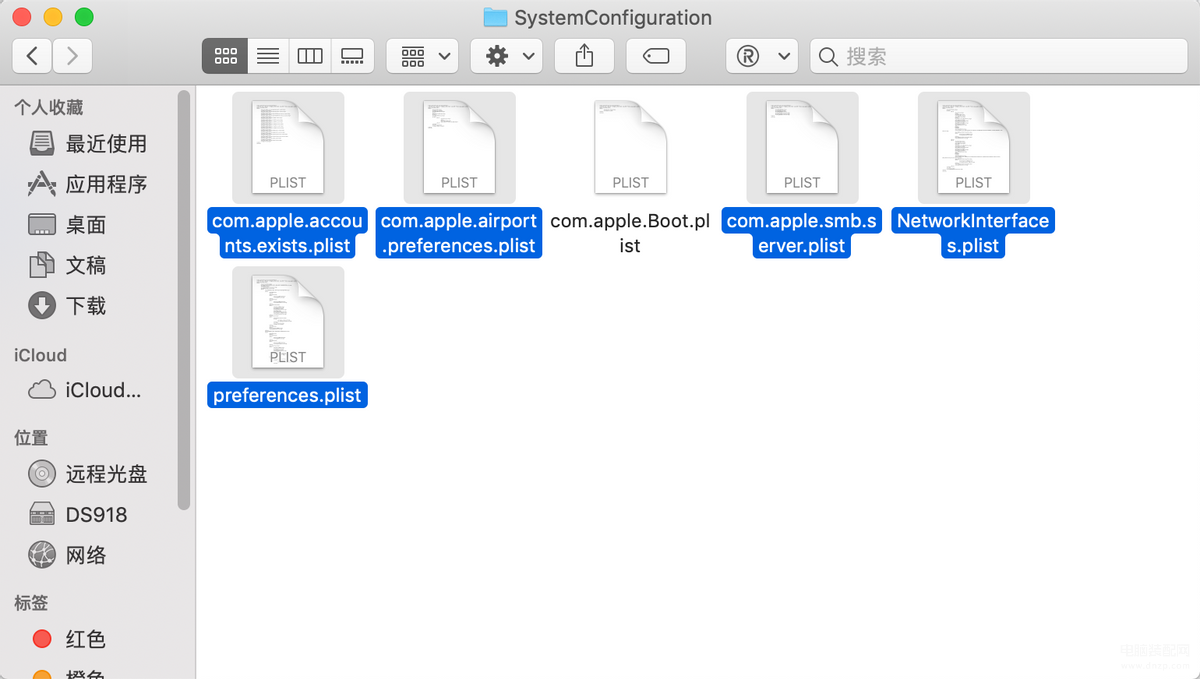Click the Share toolbar button
The image size is (1200, 679).
coord(584,56)
